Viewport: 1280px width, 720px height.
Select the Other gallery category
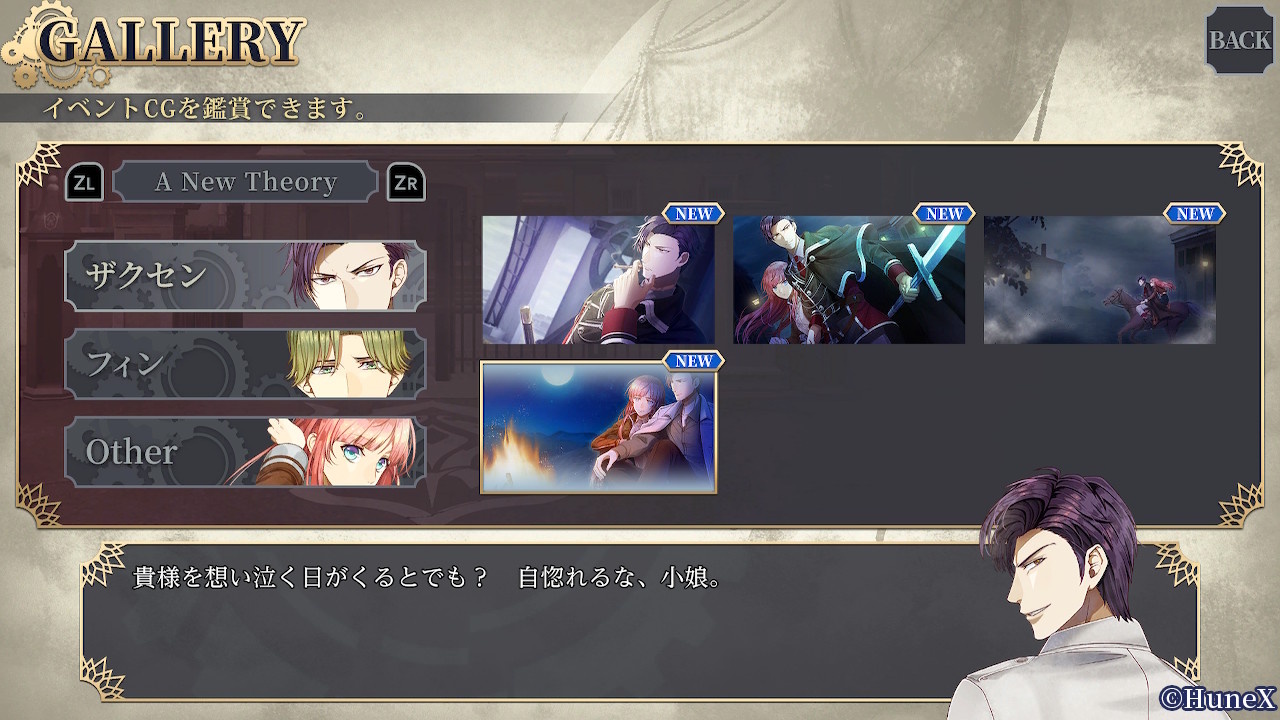[246, 452]
